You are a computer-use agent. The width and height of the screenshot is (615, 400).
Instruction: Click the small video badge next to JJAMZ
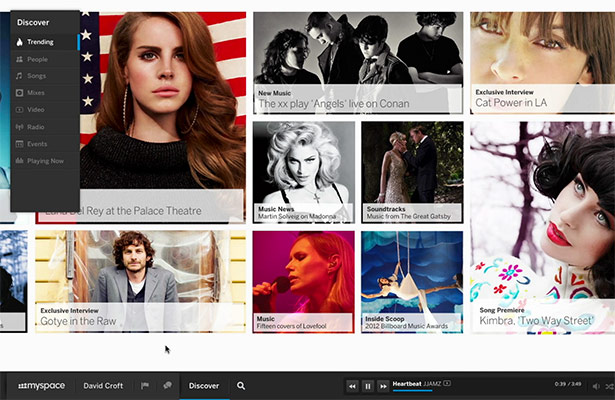(447, 383)
